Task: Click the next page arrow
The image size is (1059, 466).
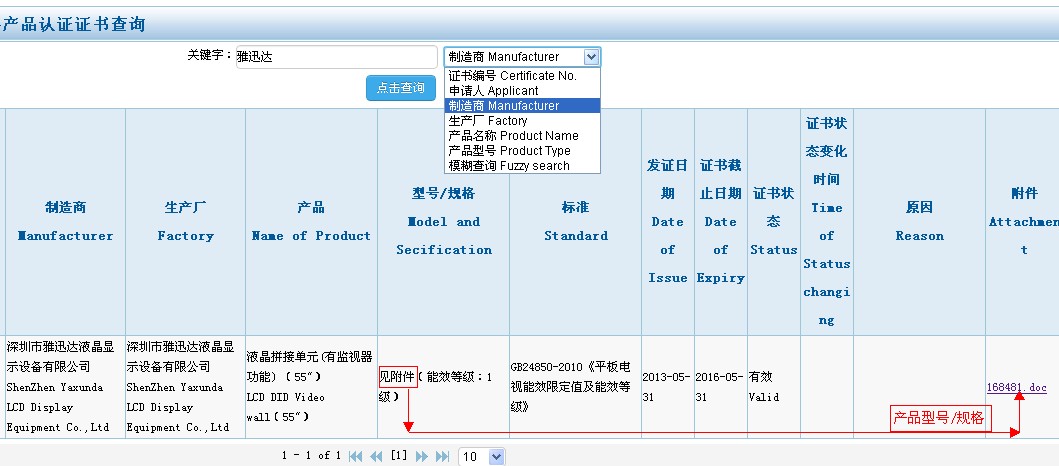Action: tap(421, 456)
